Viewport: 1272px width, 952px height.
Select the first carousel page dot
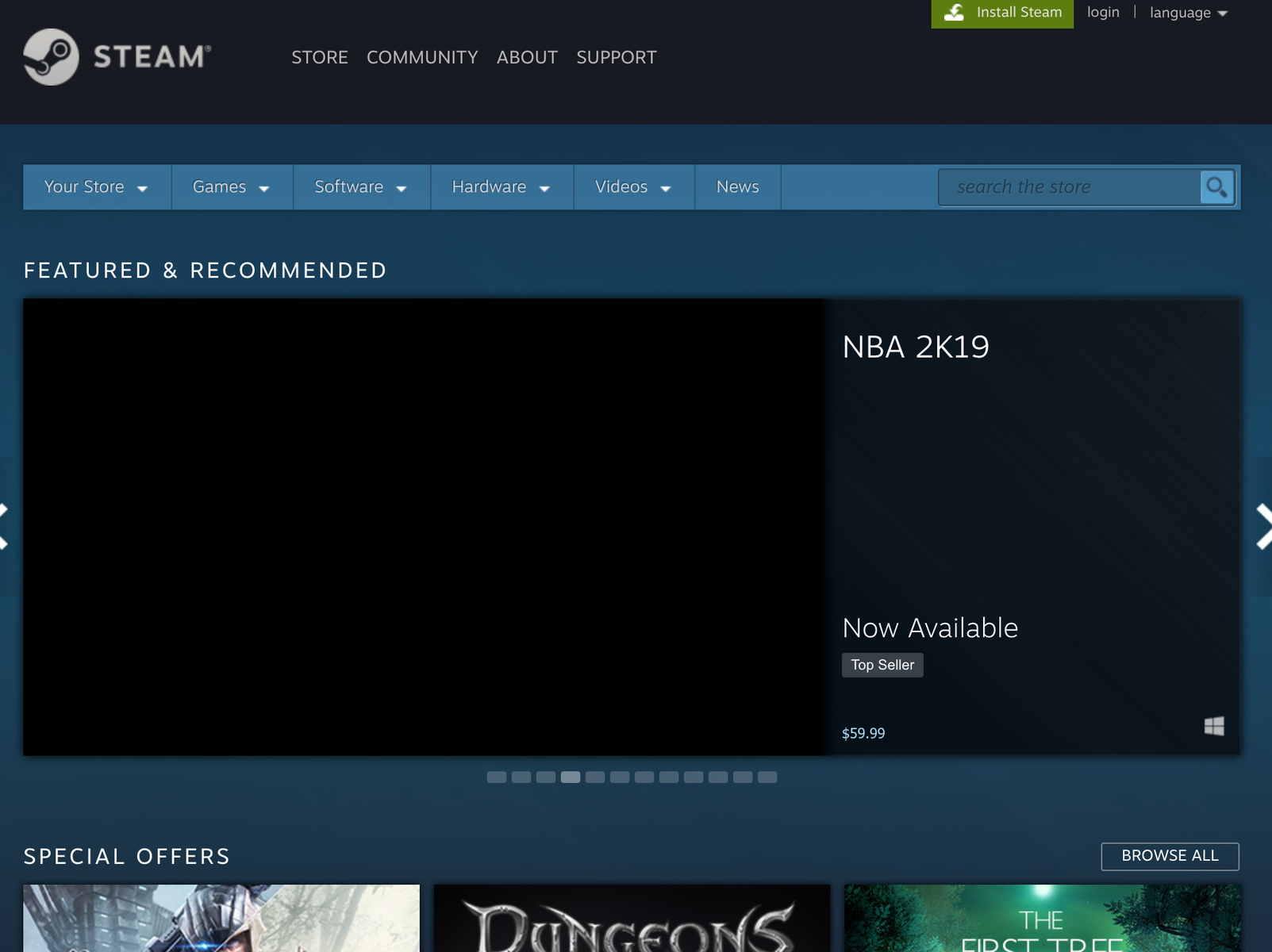point(497,777)
